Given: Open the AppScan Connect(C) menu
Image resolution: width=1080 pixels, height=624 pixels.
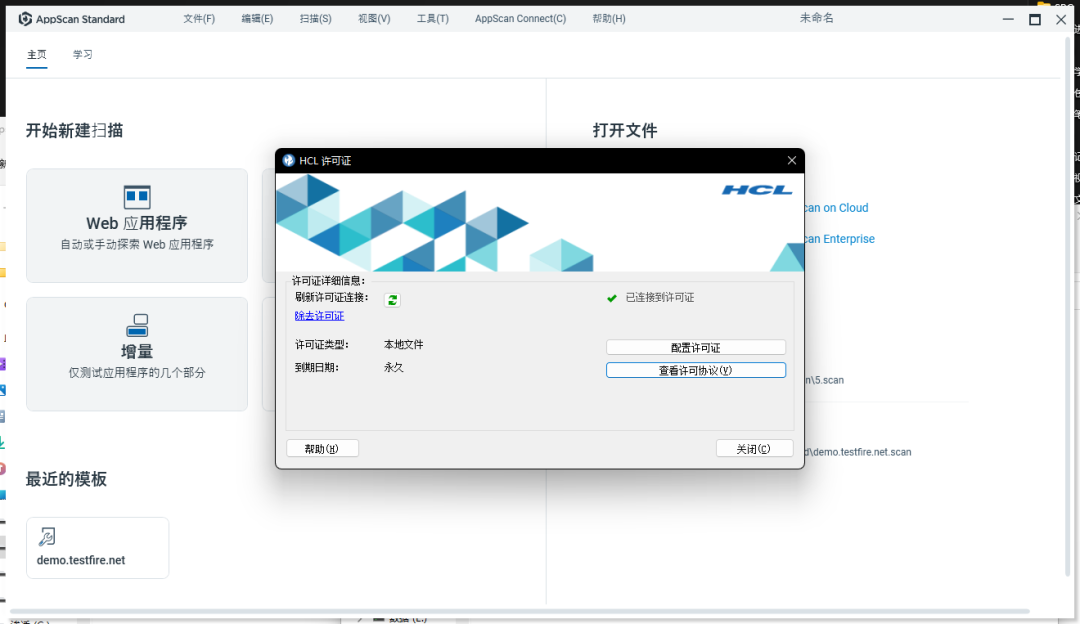Looking at the screenshot, I should coord(520,19).
